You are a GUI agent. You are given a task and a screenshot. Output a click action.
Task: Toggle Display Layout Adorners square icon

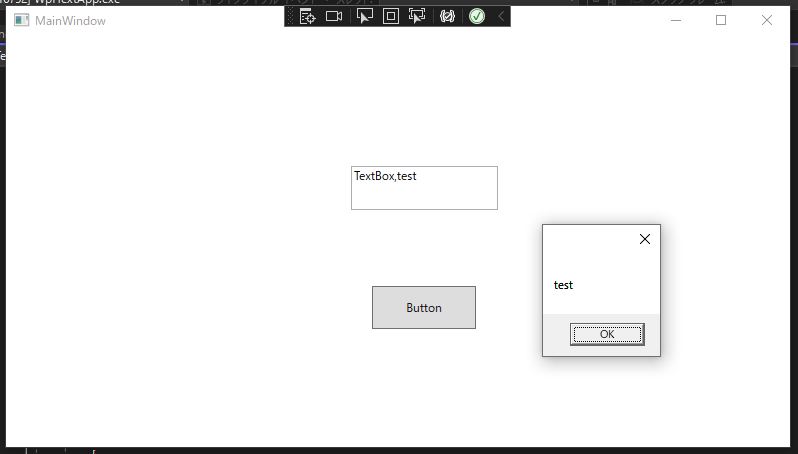pos(391,16)
